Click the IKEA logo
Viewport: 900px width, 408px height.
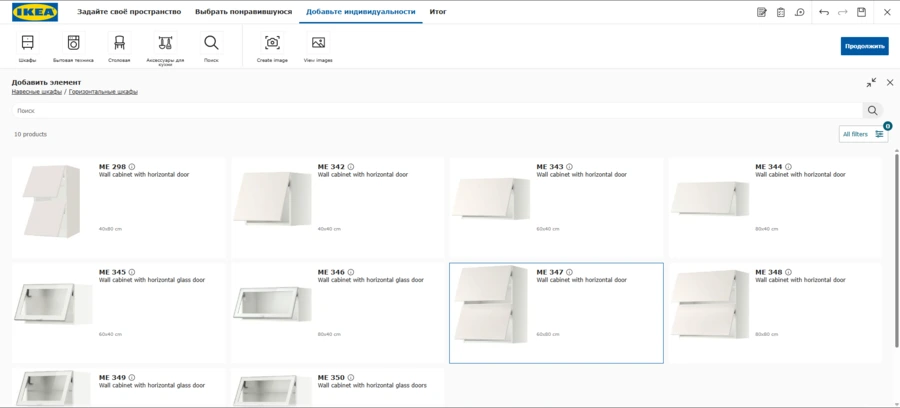pyautogui.click(x=35, y=12)
